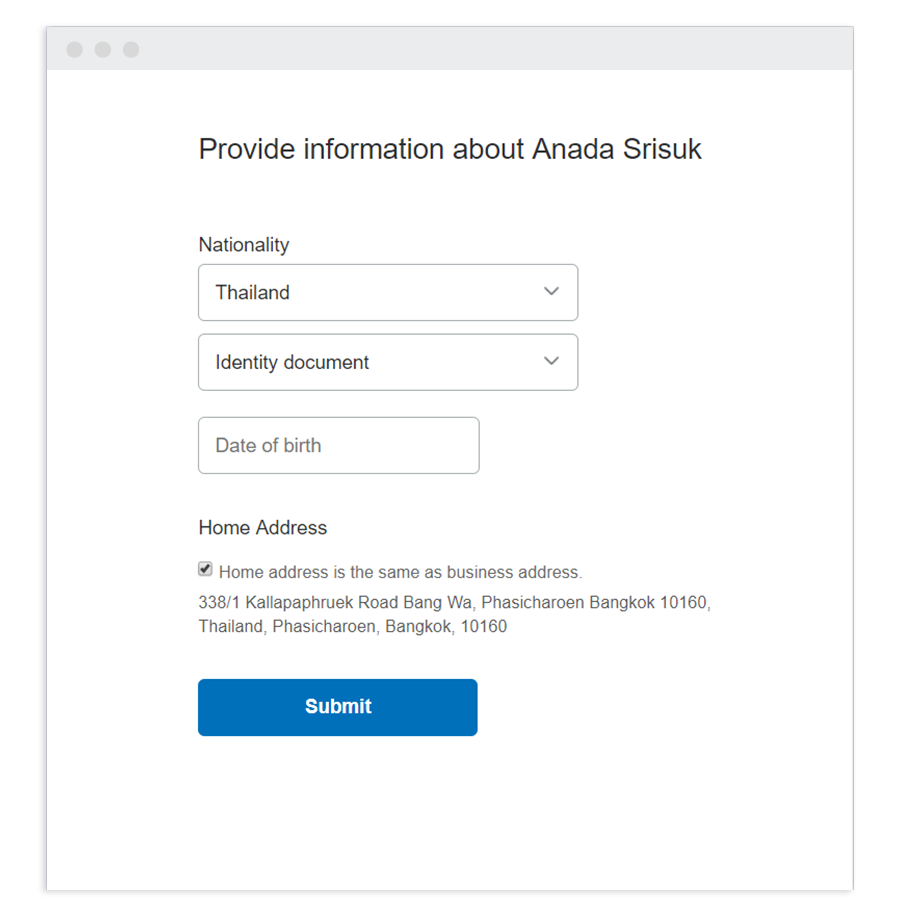
Task: Click the middle gray window dot
Action: coord(103,50)
